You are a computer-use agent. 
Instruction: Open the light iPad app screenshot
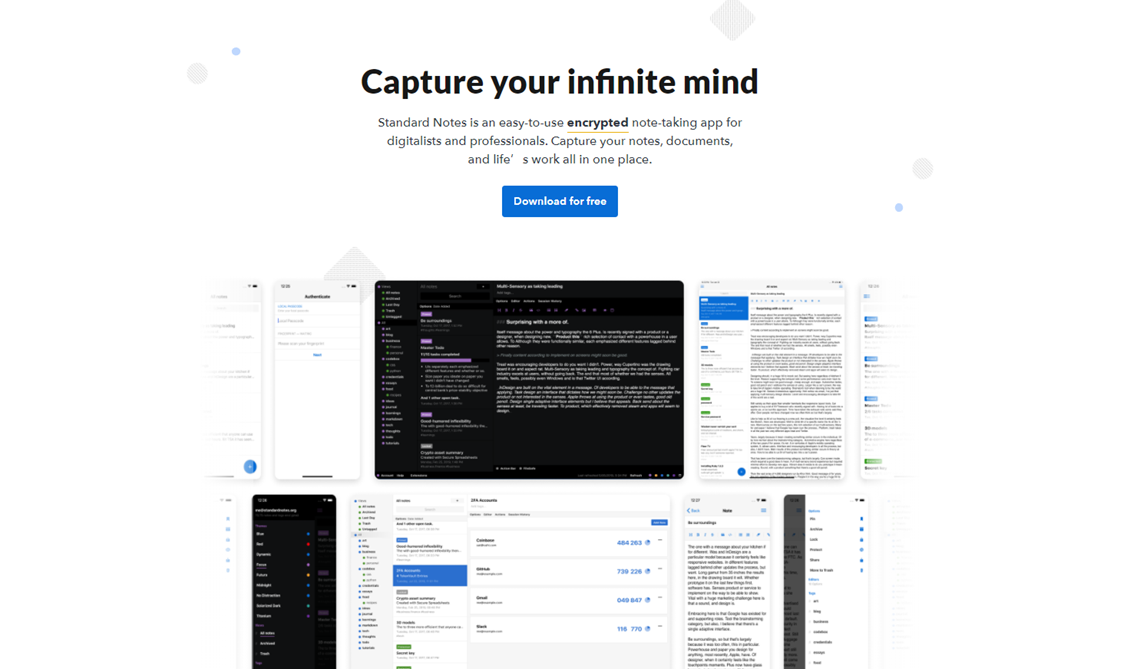tap(771, 380)
